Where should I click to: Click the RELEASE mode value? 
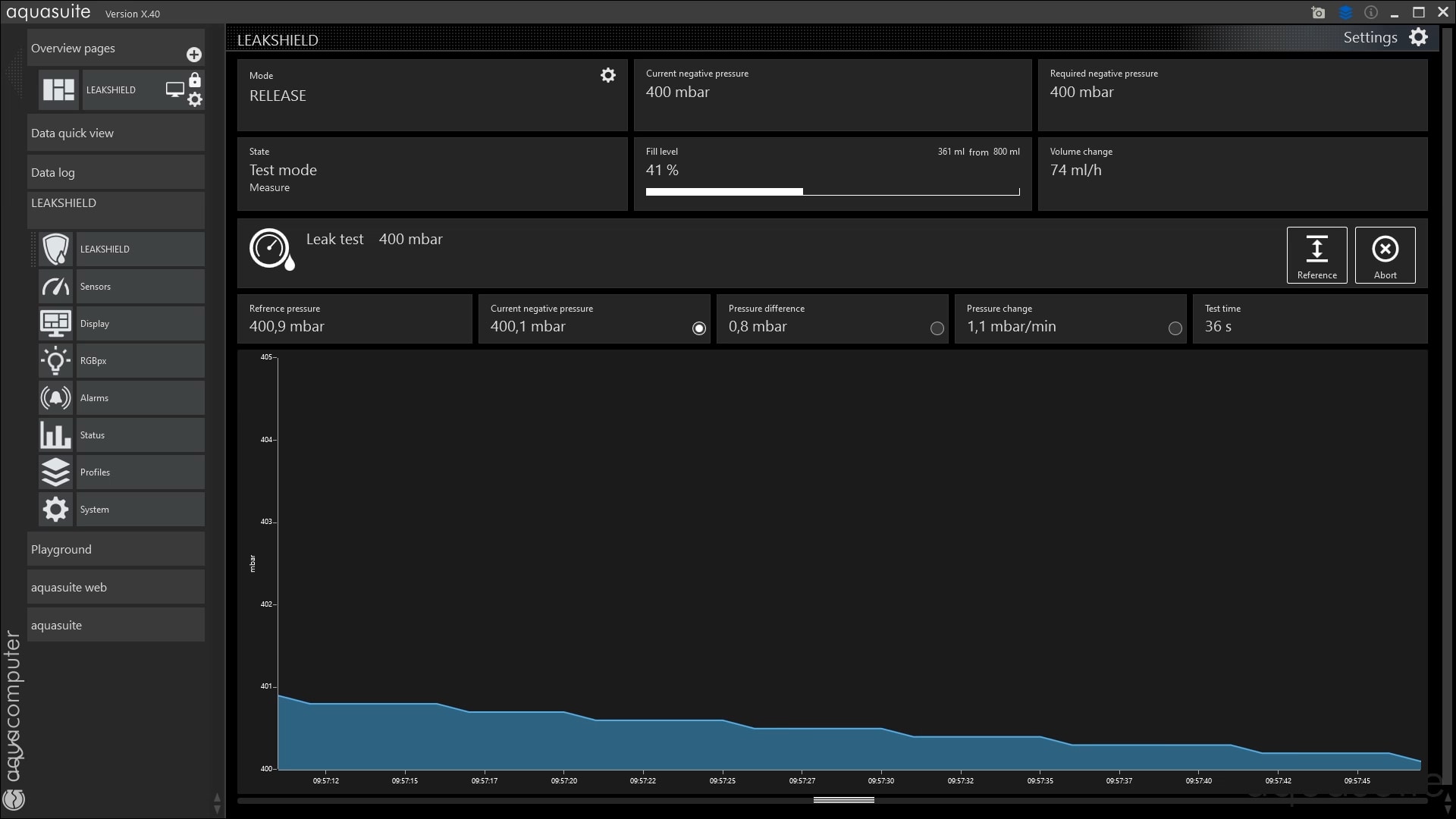click(x=278, y=96)
